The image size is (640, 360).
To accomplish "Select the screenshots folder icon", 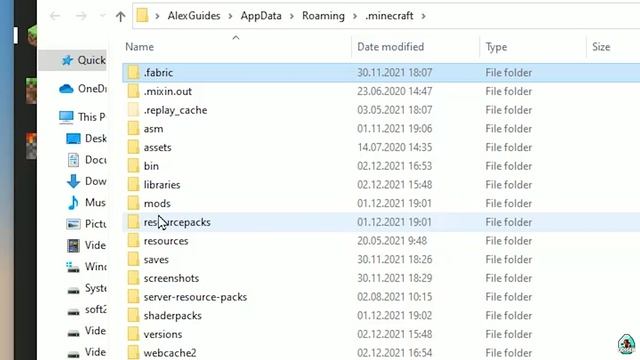I will click(133, 278).
